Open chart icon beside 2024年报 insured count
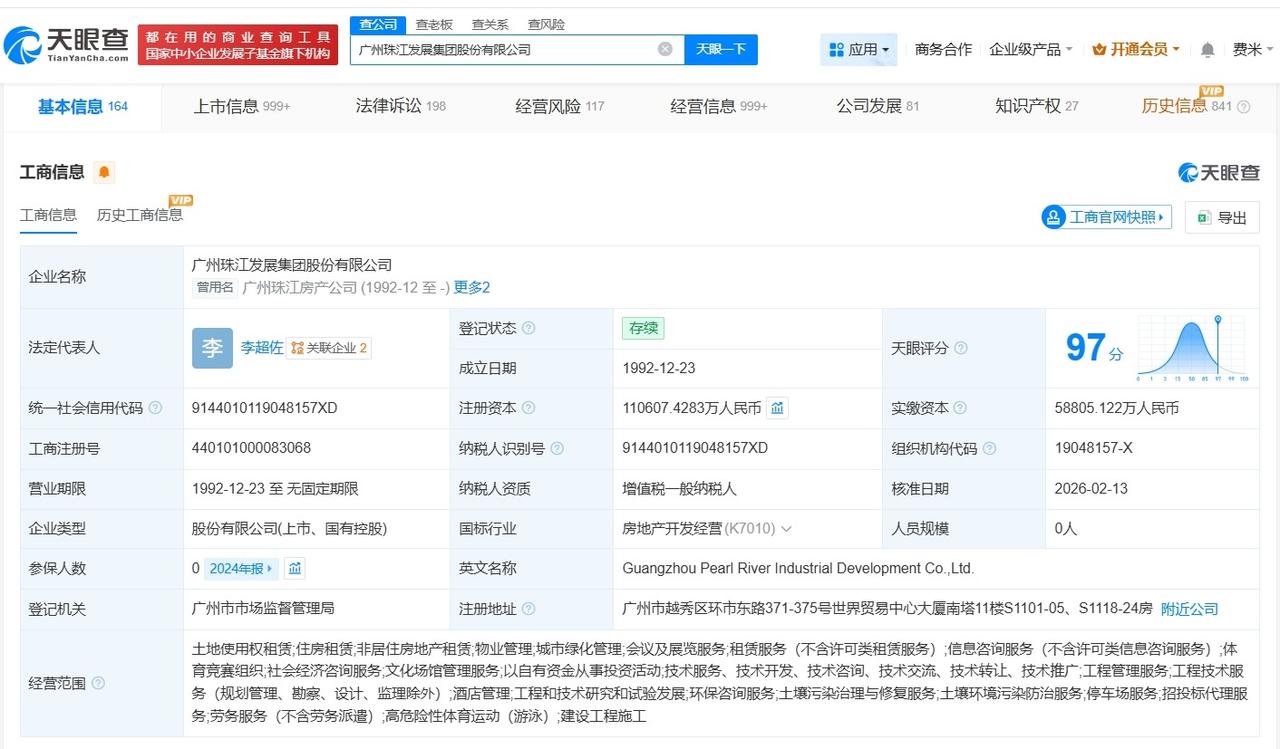This screenshot has height=749, width=1280. pyautogui.click(x=294, y=568)
